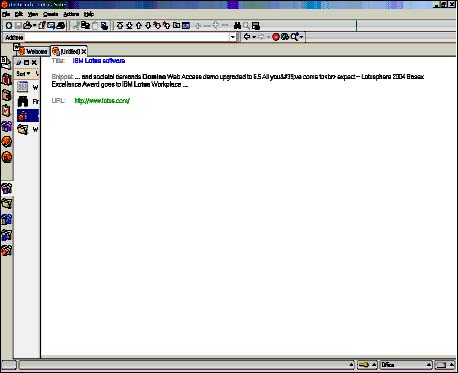The image size is (458, 373).
Task: Click the magnifier icon beside the binoculars
Action: (x=246, y=26)
